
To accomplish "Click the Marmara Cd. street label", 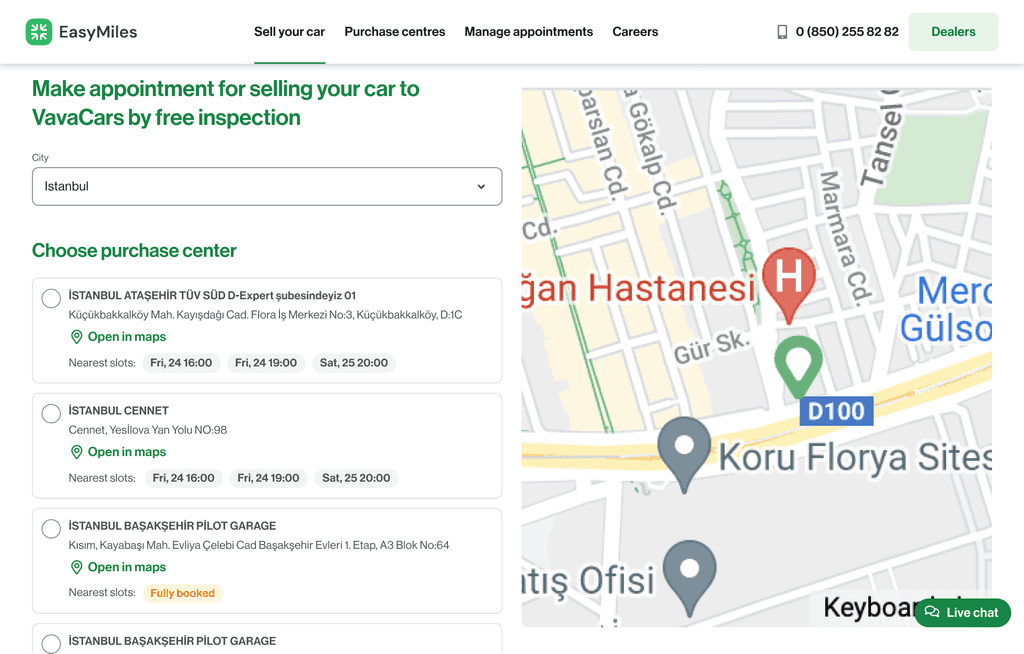I will [x=845, y=238].
